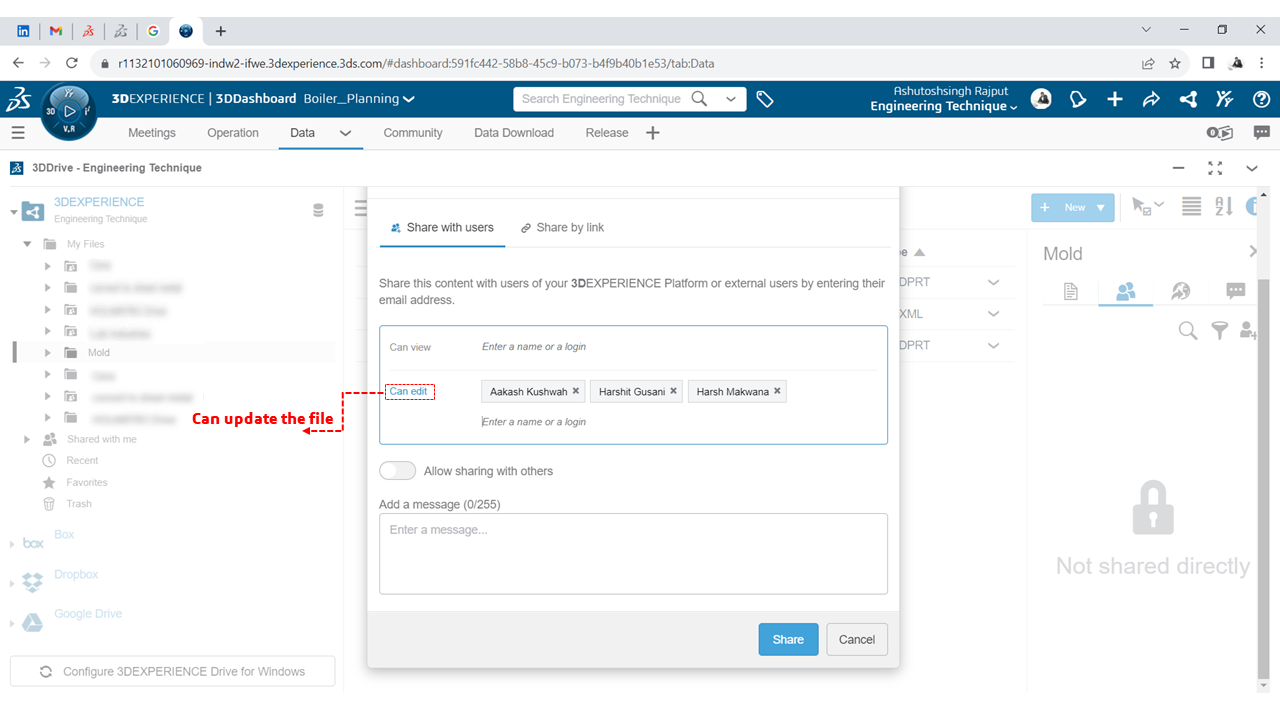This screenshot has width=1280, height=720.
Task: Open the hamburger menu below the compass
Action: point(18,133)
